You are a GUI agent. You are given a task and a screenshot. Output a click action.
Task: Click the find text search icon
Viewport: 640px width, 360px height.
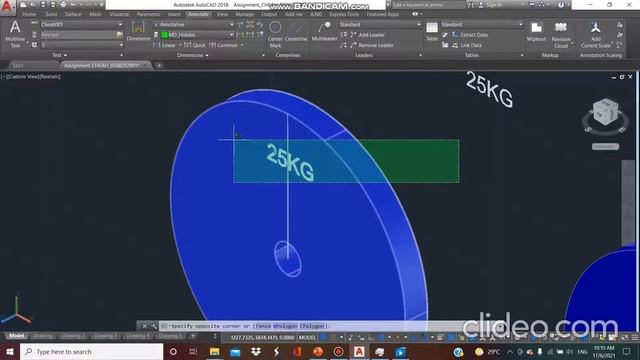(119, 35)
